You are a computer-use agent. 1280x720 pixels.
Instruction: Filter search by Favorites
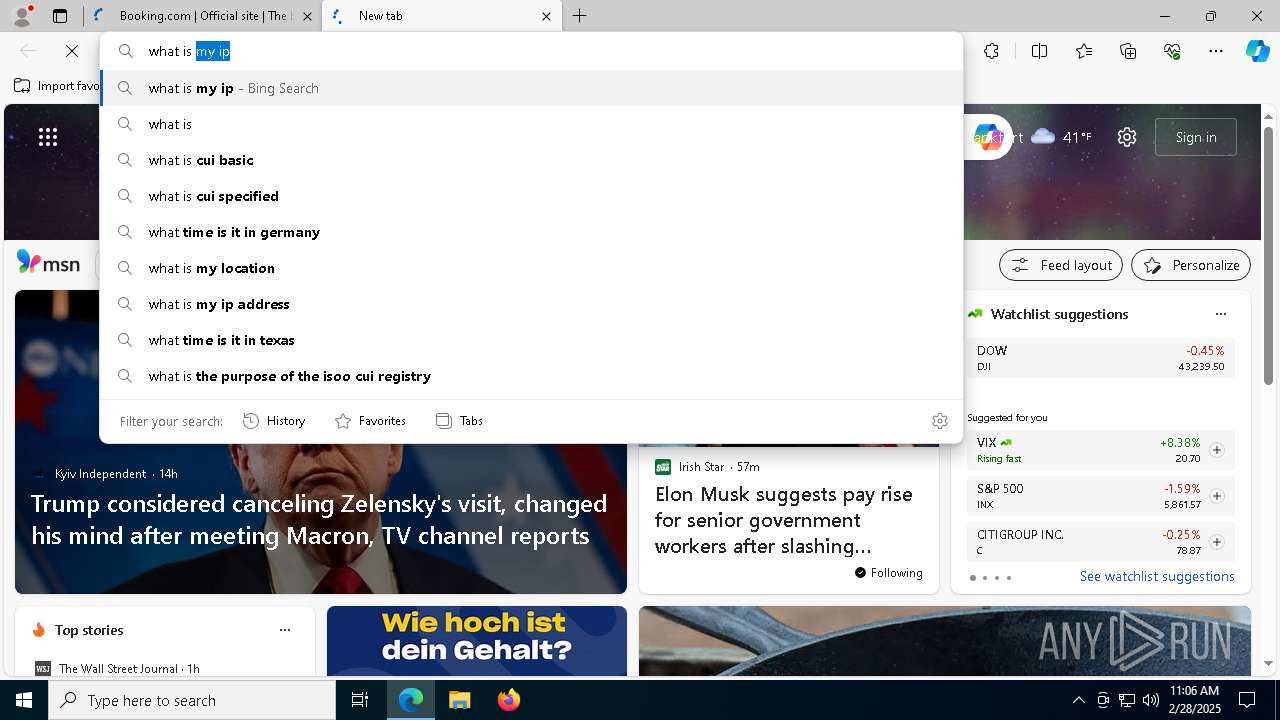point(370,421)
